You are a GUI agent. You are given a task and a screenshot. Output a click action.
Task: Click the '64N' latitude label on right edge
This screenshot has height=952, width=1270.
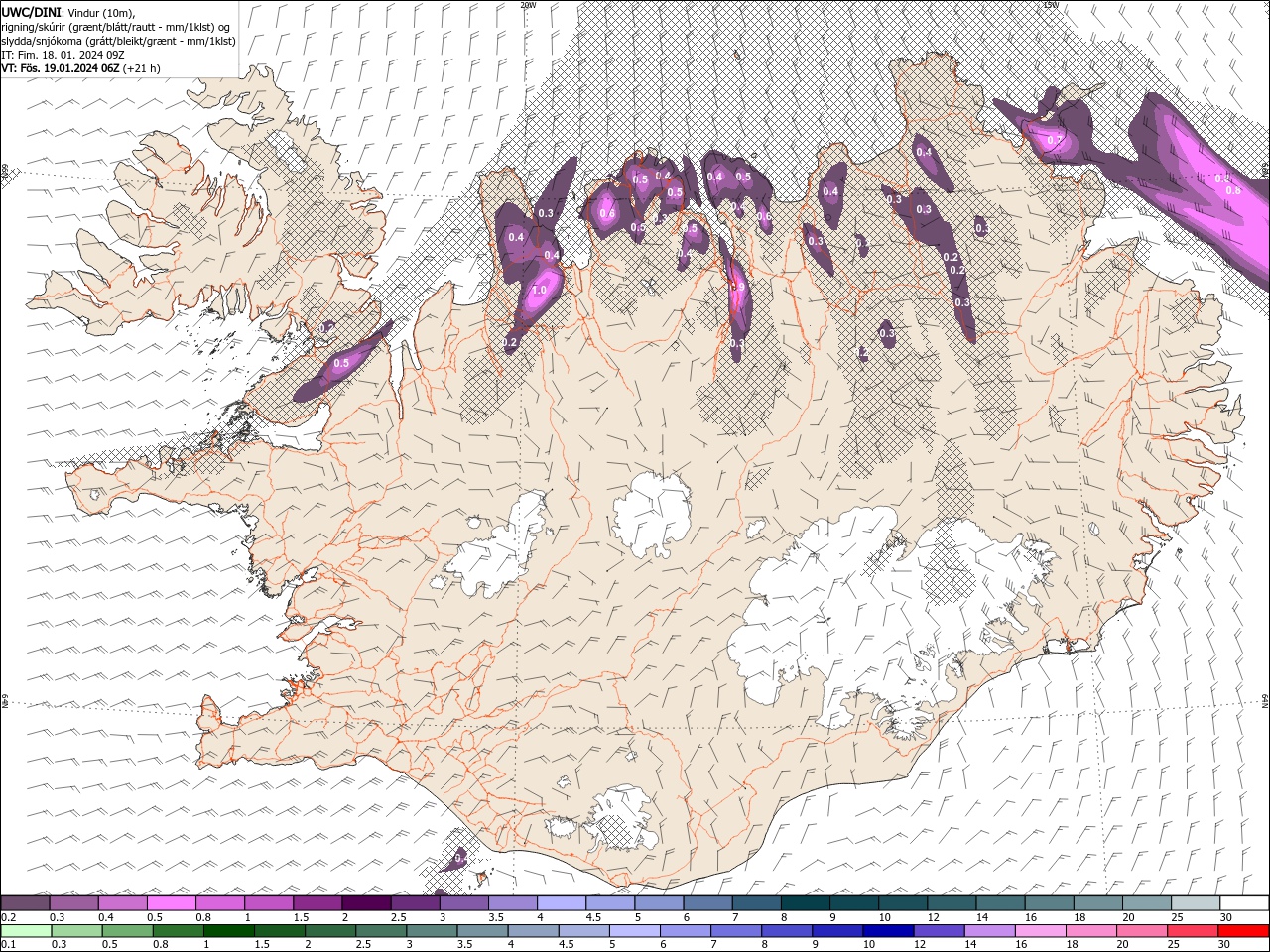click(x=1265, y=702)
